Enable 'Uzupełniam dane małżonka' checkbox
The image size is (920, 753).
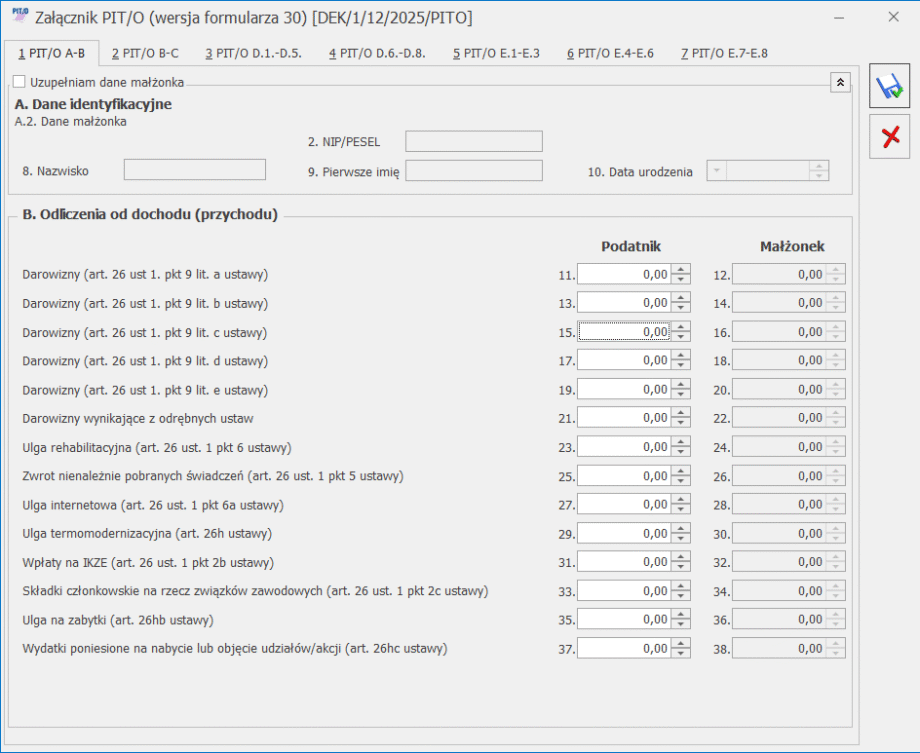[x=19, y=83]
